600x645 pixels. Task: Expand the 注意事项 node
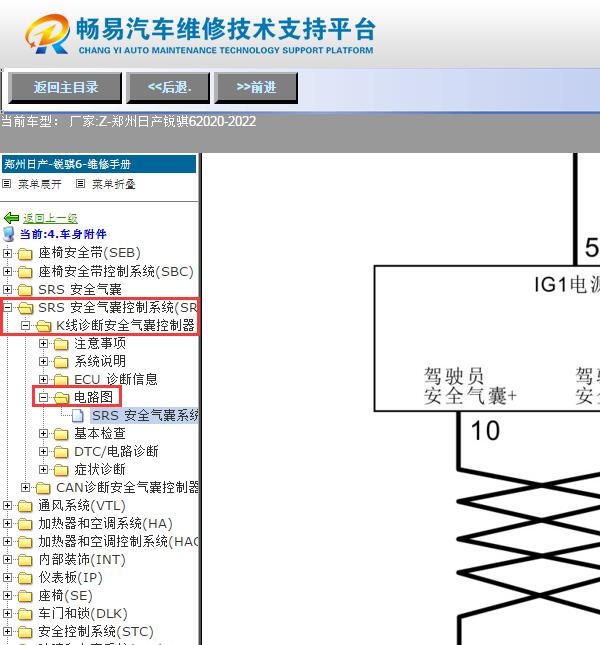click(x=43, y=343)
